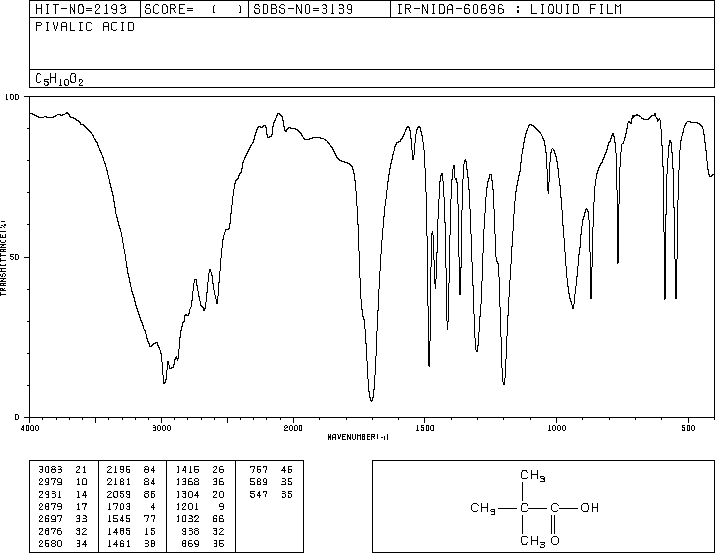Select the SCORE field in header

point(194,9)
